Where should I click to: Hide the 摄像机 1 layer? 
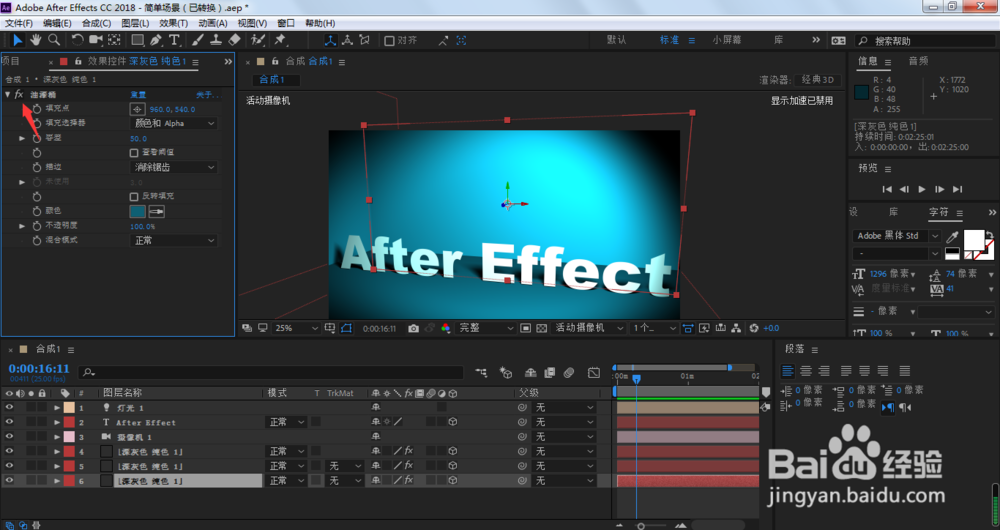[9, 437]
